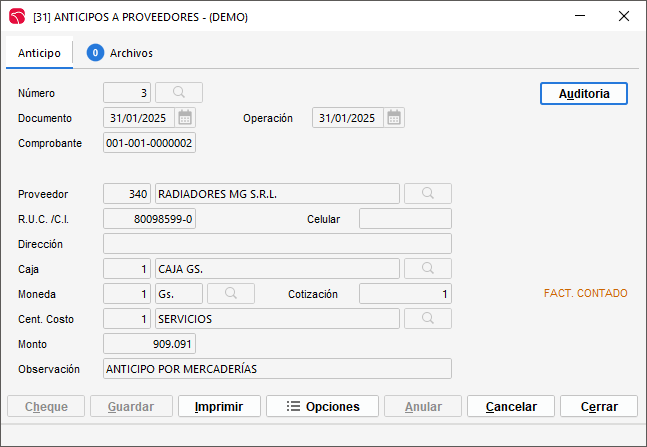647x447 pixels.
Task: Open the Documento date calendar picker
Action: [x=185, y=118]
